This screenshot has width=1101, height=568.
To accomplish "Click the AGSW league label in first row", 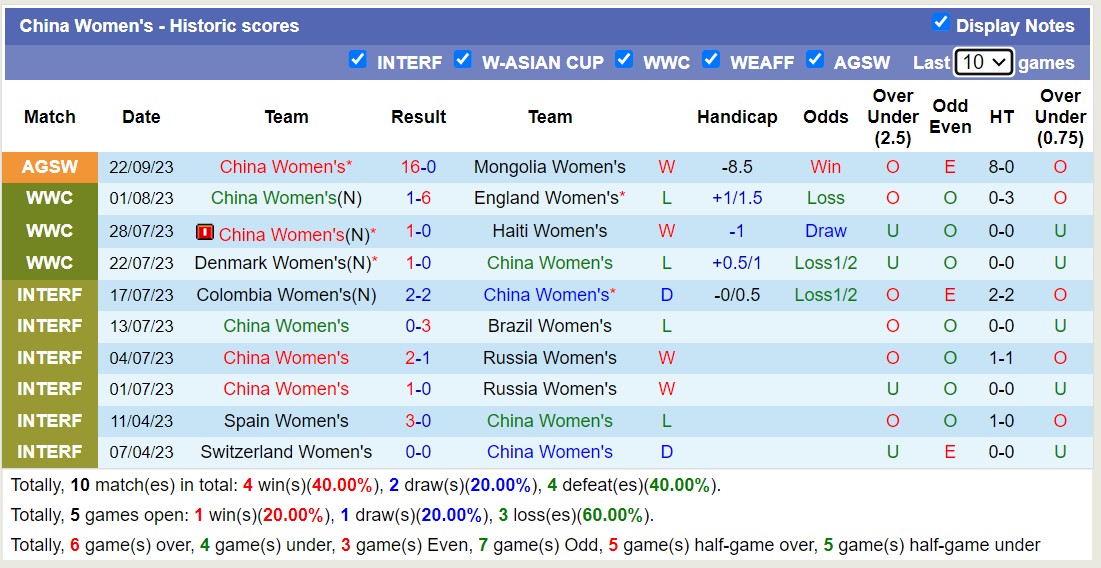I will pyautogui.click(x=50, y=167).
